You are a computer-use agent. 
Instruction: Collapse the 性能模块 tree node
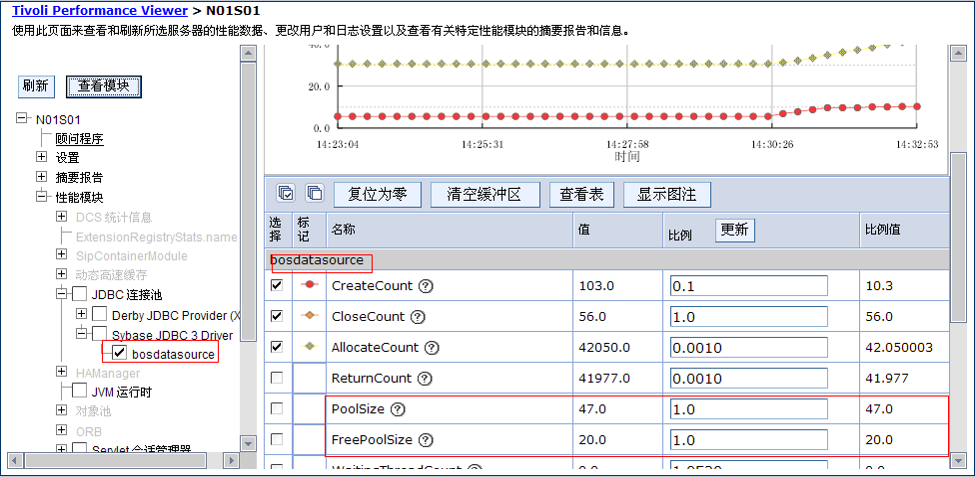42,196
